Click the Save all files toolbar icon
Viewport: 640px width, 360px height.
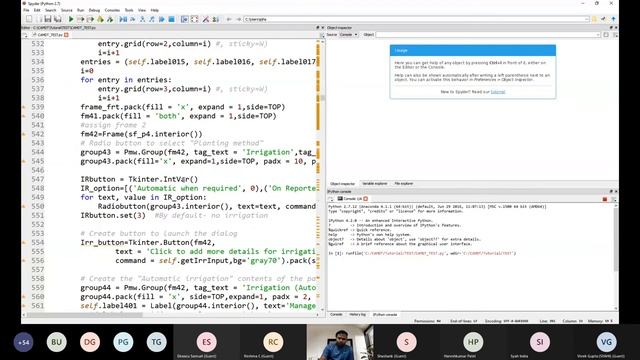click(x=58, y=19)
